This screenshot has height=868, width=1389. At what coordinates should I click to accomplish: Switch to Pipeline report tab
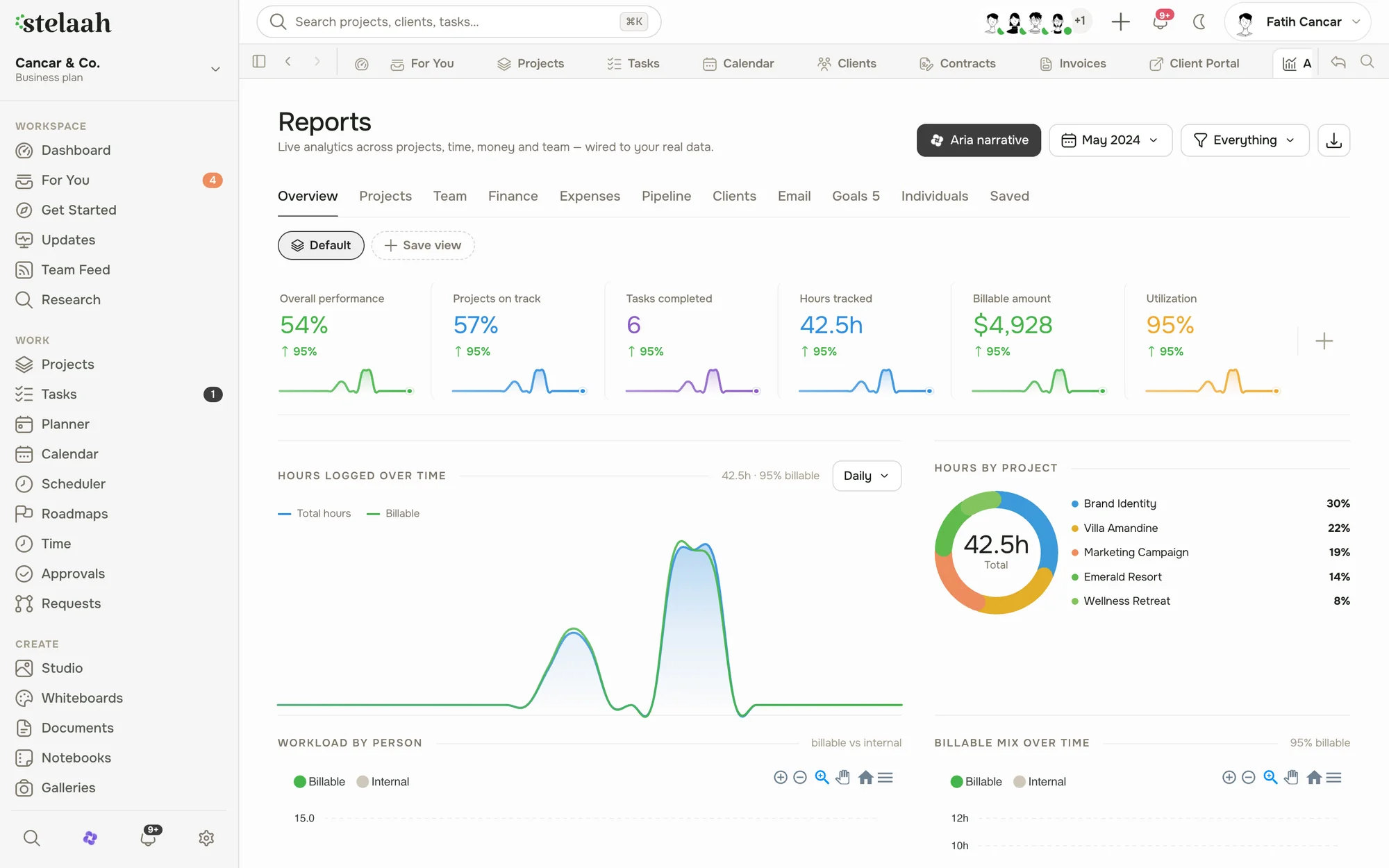click(x=666, y=196)
